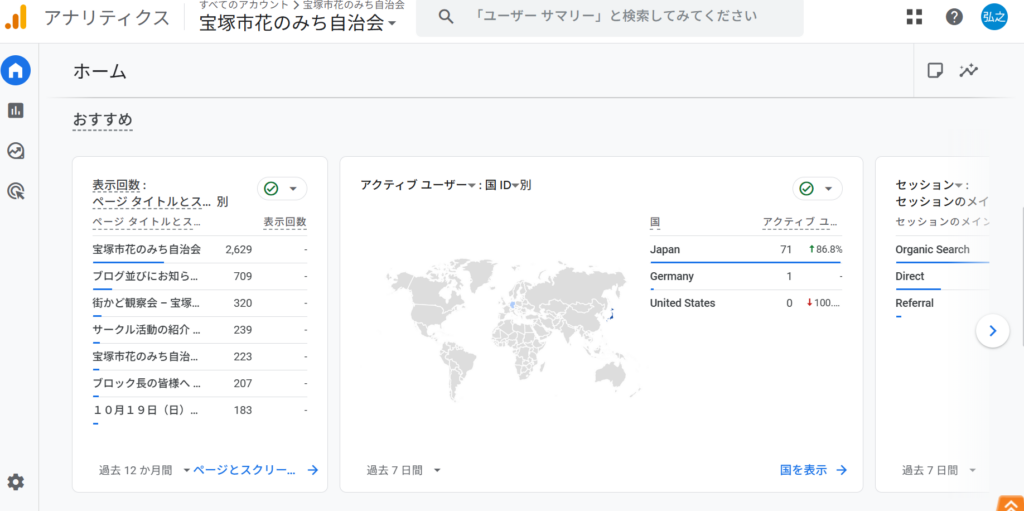
Task: Open Reports bar chart icon in sidebar
Action: click(16, 111)
